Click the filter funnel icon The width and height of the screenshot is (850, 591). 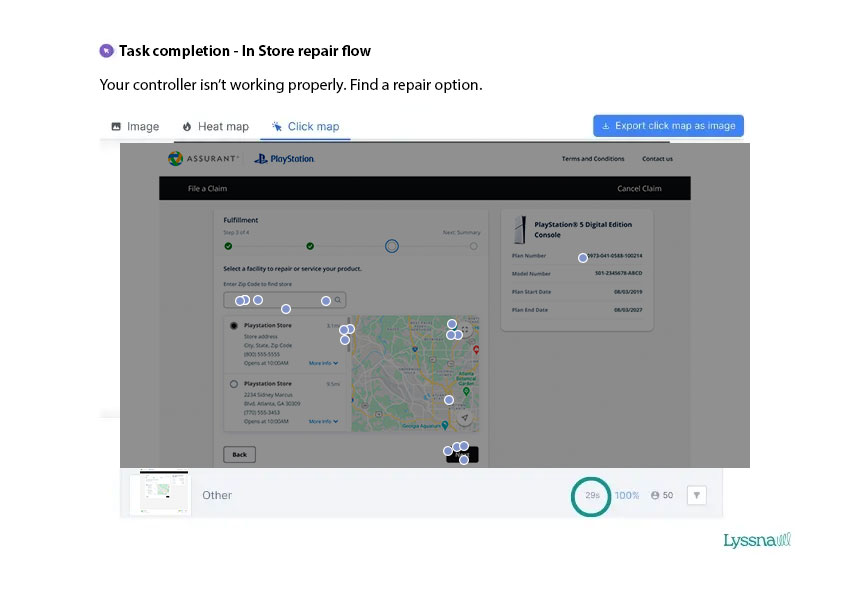coord(697,495)
